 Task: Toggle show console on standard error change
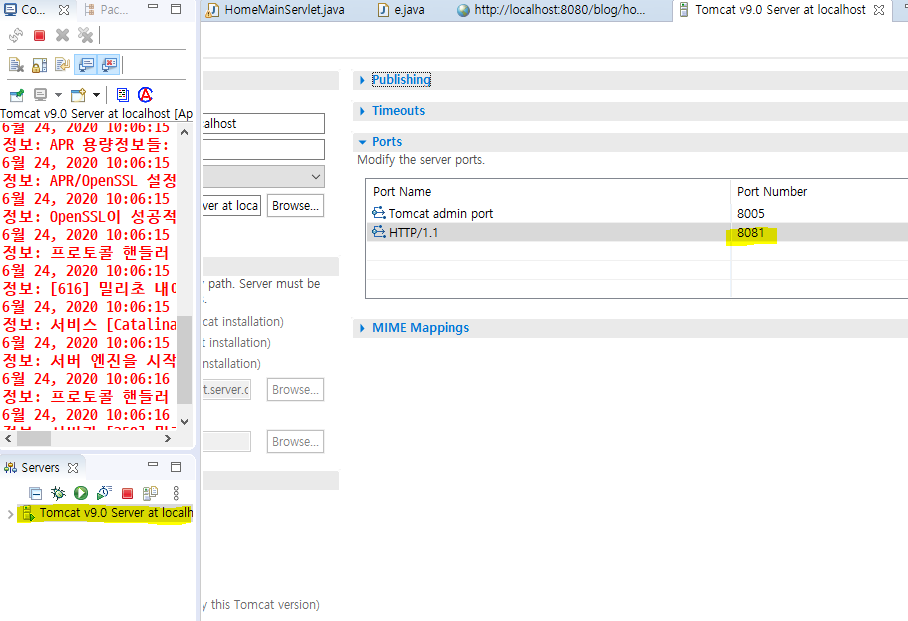109,64
